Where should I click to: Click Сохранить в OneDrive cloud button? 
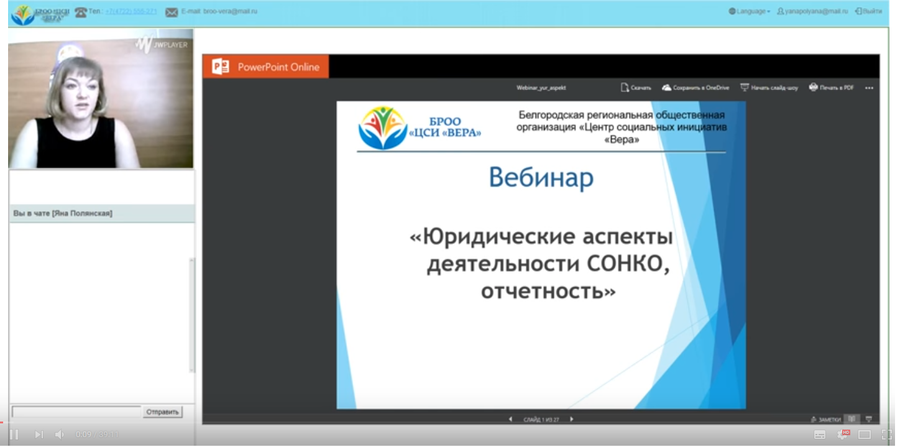pyautogui.click(x=695, y=88)
